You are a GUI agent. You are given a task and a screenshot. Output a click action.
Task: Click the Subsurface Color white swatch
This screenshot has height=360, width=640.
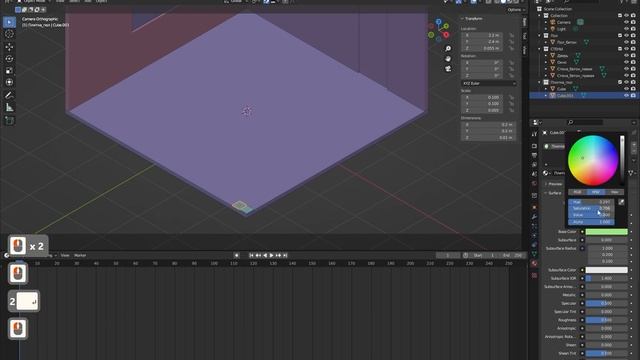[607, 270]
